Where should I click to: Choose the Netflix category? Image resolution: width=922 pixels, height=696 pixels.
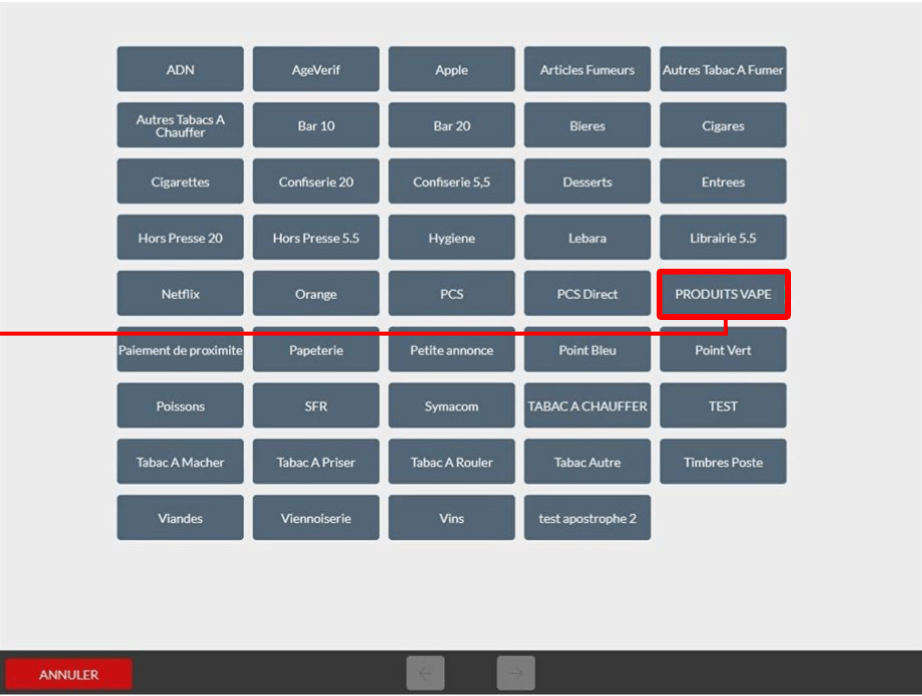coord(180,294)
